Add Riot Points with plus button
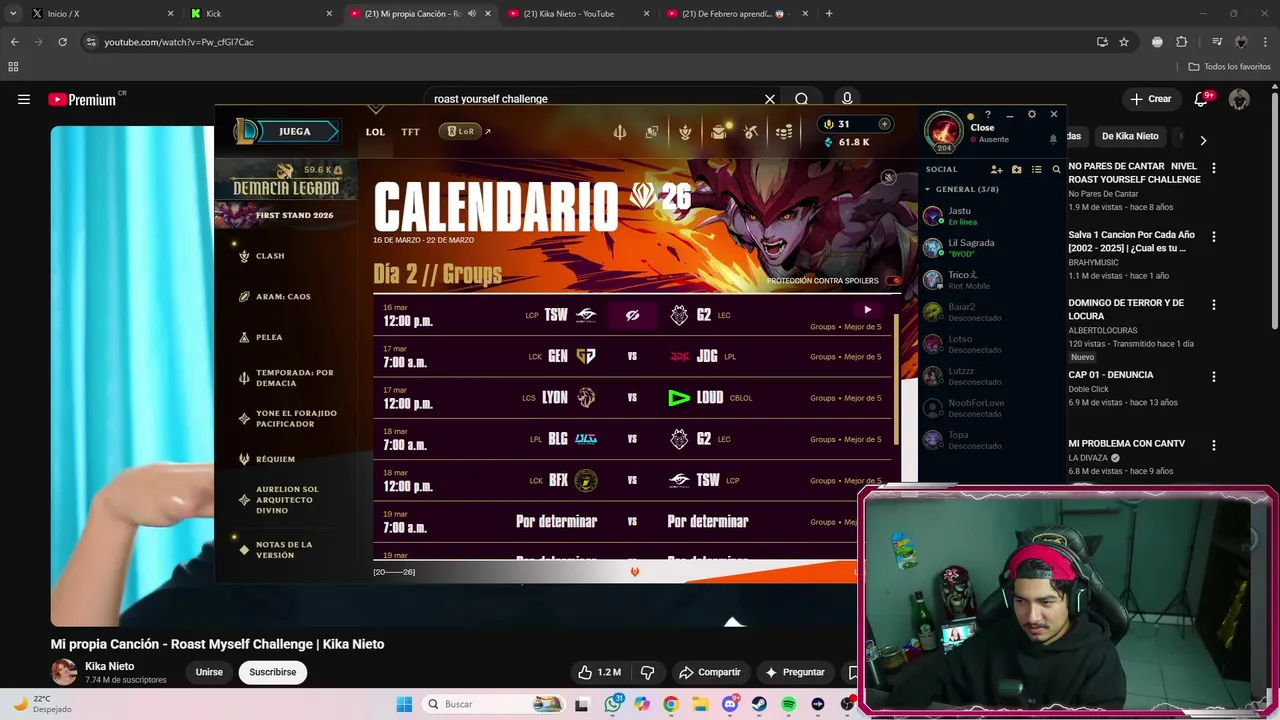Screen dimensions: 1280x720 [884, 124]
